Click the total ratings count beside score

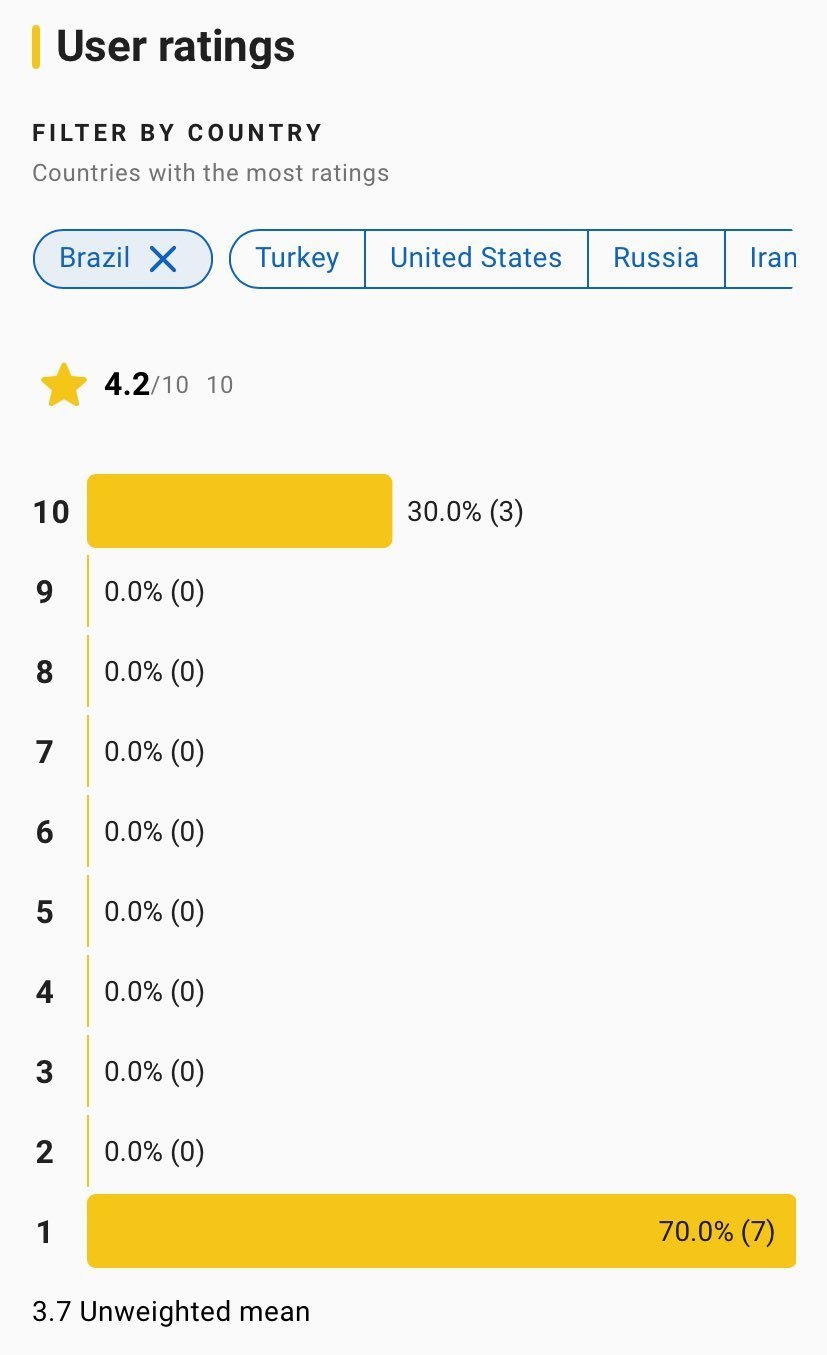(x=220, y=385)
